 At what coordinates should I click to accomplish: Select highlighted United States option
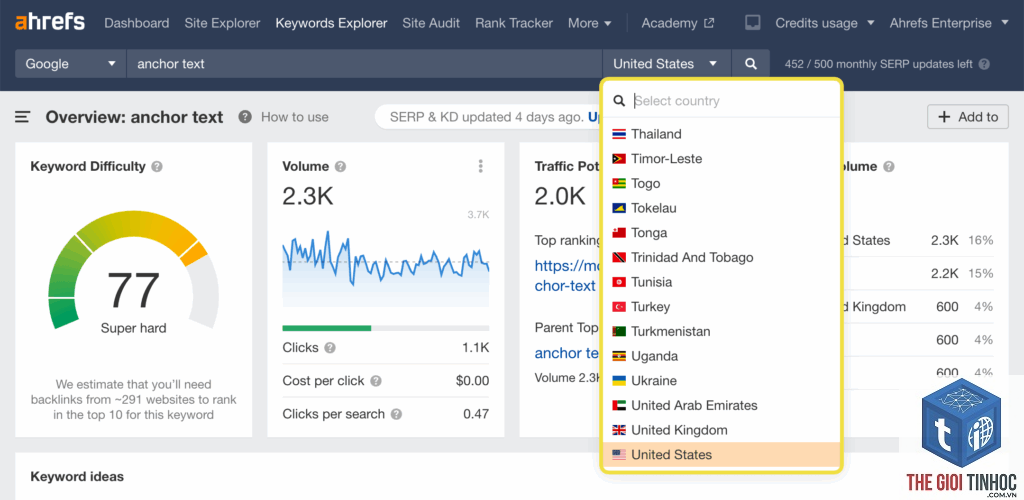click(722, 455)
